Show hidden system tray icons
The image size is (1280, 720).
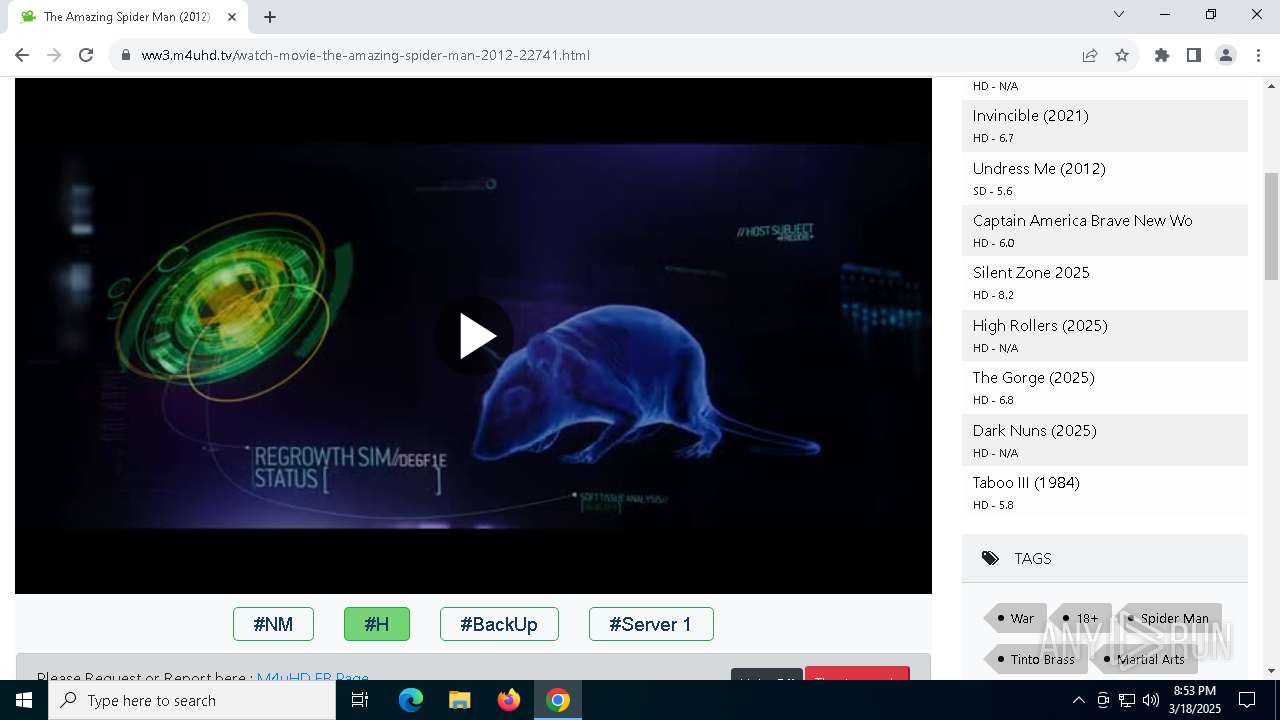point(1078,700)
